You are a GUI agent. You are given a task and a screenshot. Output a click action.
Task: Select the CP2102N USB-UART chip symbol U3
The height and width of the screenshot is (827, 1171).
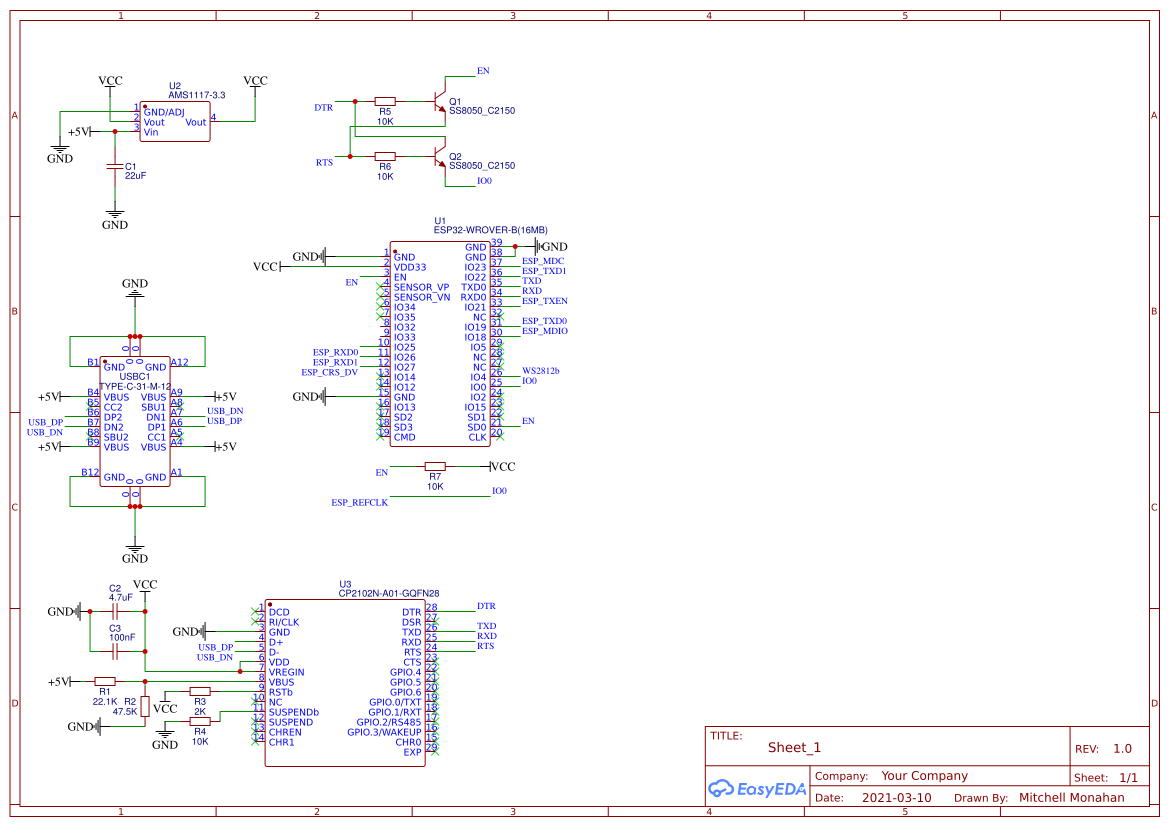point(345,680)
